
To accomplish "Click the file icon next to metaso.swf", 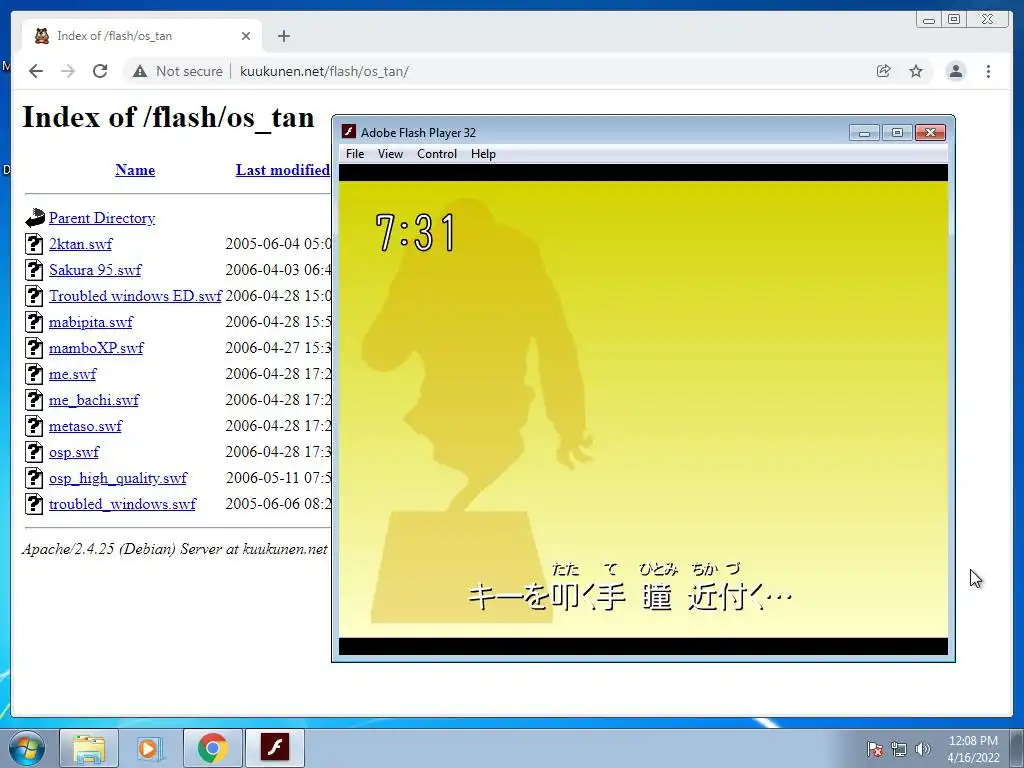I will pos(35,426).
